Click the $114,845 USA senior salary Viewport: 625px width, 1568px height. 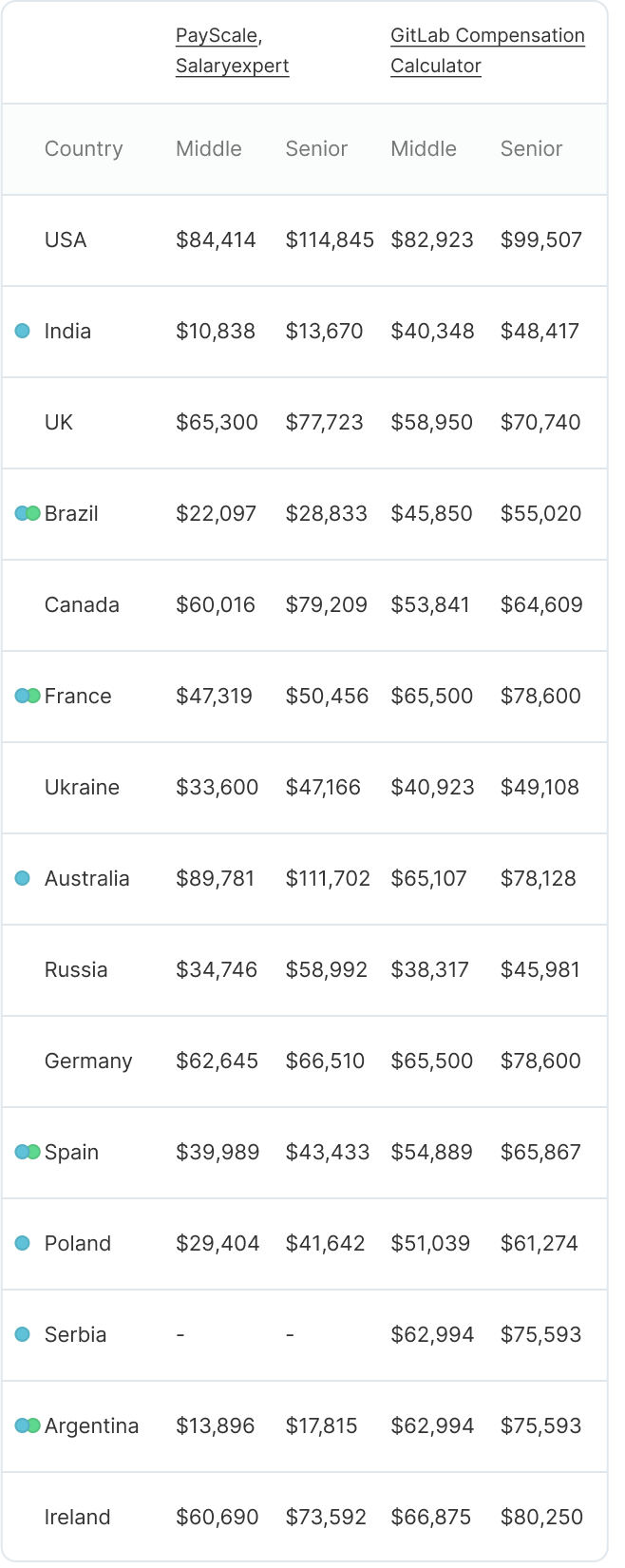(330, 239)
